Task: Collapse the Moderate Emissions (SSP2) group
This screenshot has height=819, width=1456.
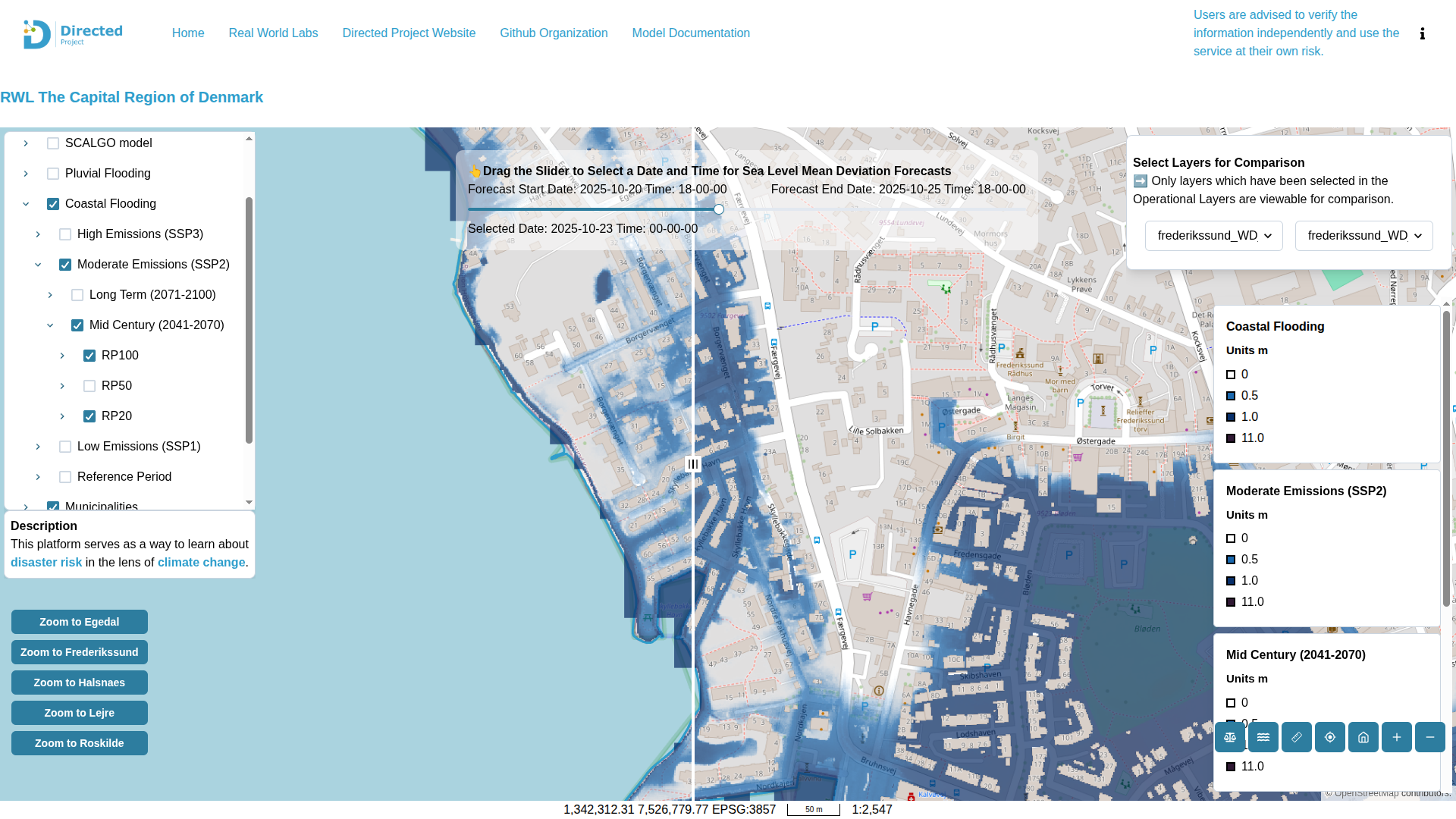Action: click(x=38, y=264)
